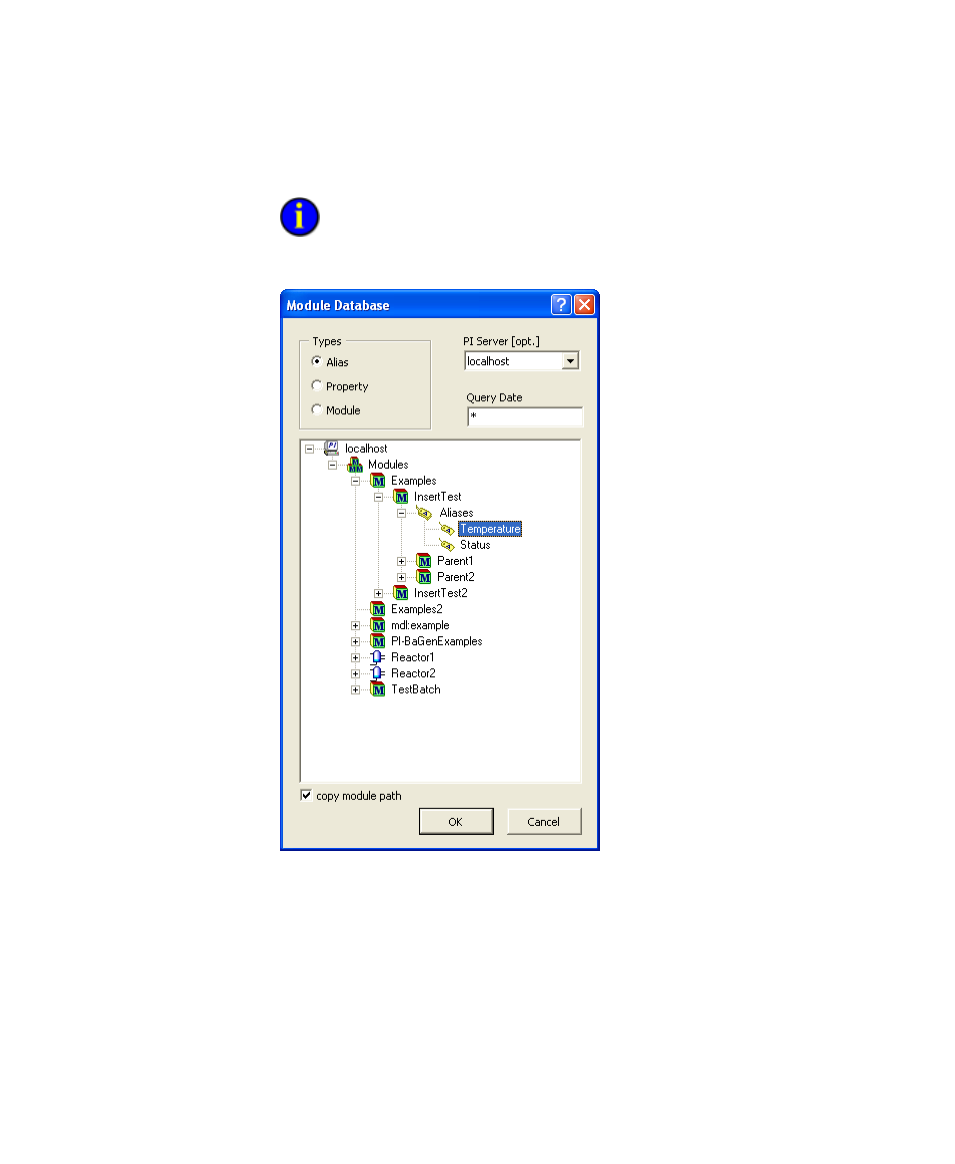Collapse the Examples tree node
Image resolution: width=955 pixels, height=1164 pixels.
(356, 481)
